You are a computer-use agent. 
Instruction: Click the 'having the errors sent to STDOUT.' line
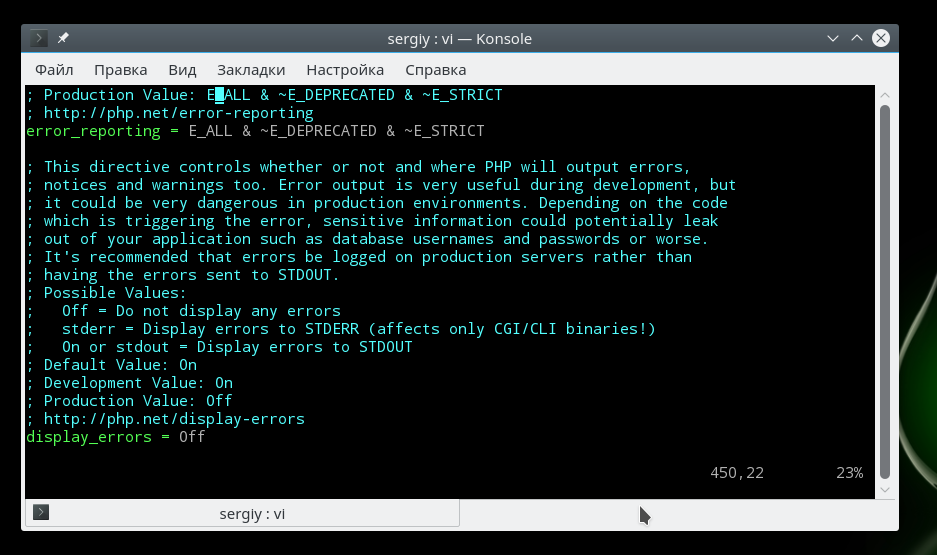tap(182, 275)
